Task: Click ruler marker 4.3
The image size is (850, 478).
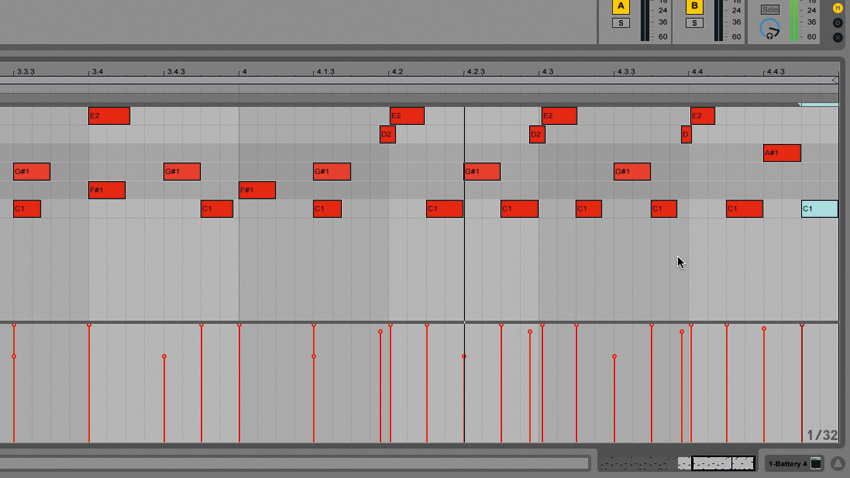Action: tap(548, 72)
